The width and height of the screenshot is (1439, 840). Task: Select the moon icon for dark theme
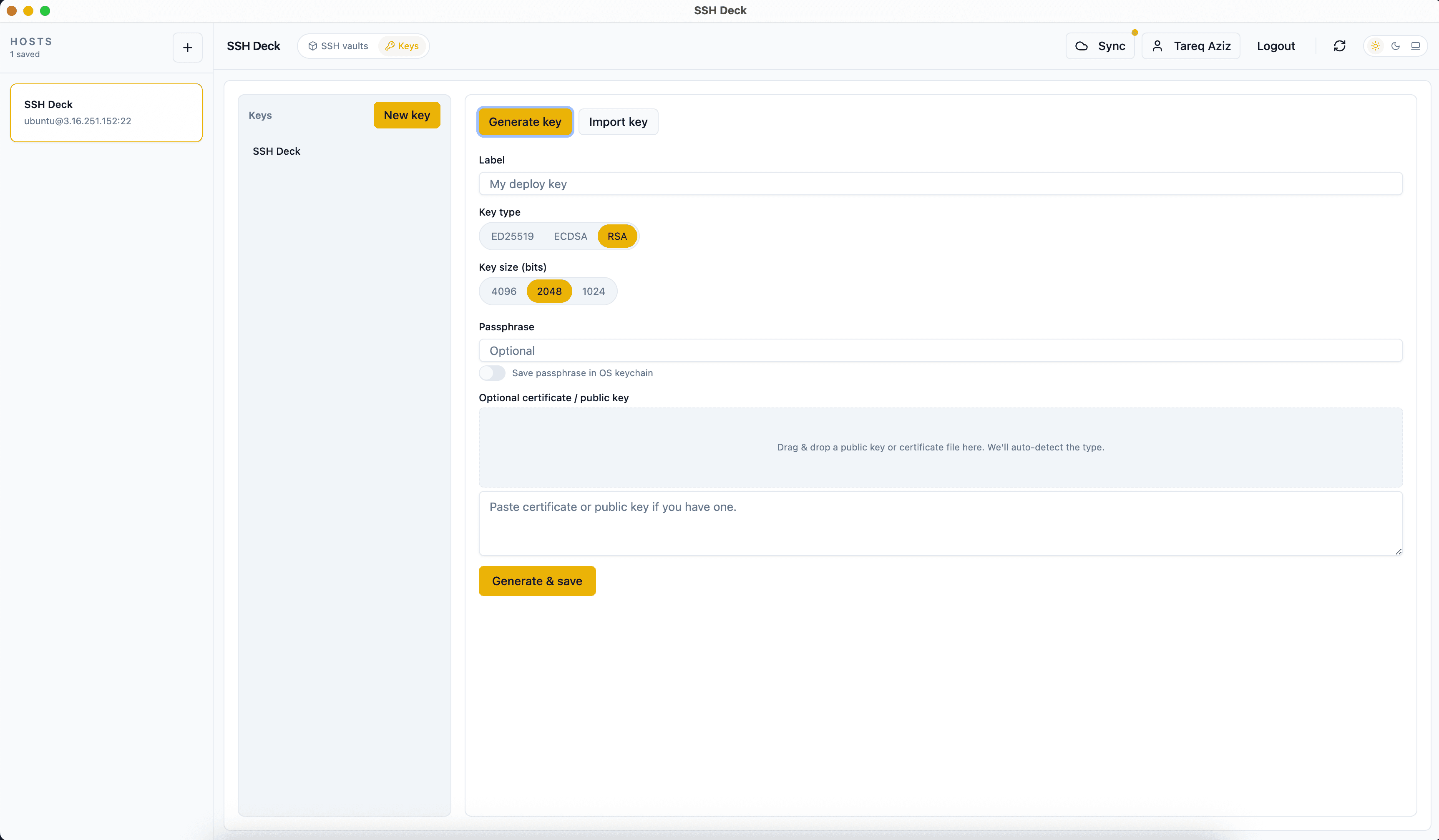(1396, 46)
